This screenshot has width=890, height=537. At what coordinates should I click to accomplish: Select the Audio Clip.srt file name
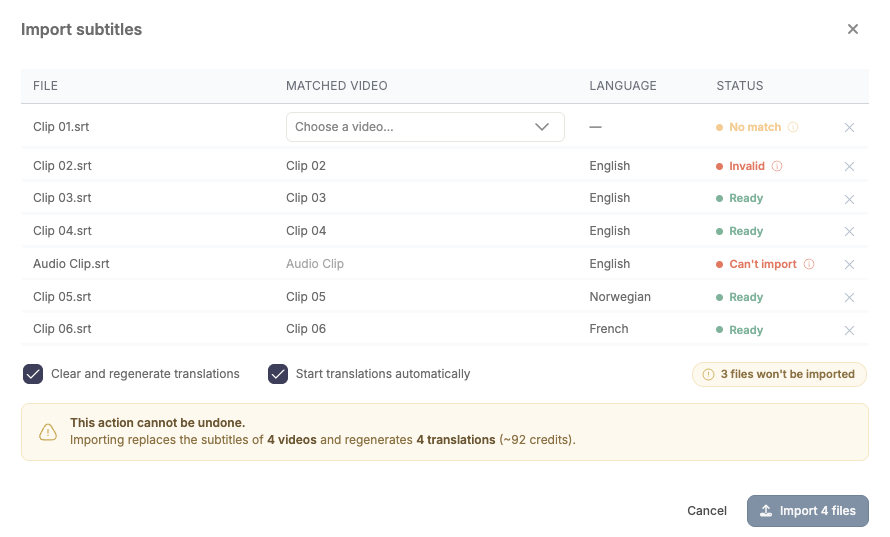(x=72, y=264)
